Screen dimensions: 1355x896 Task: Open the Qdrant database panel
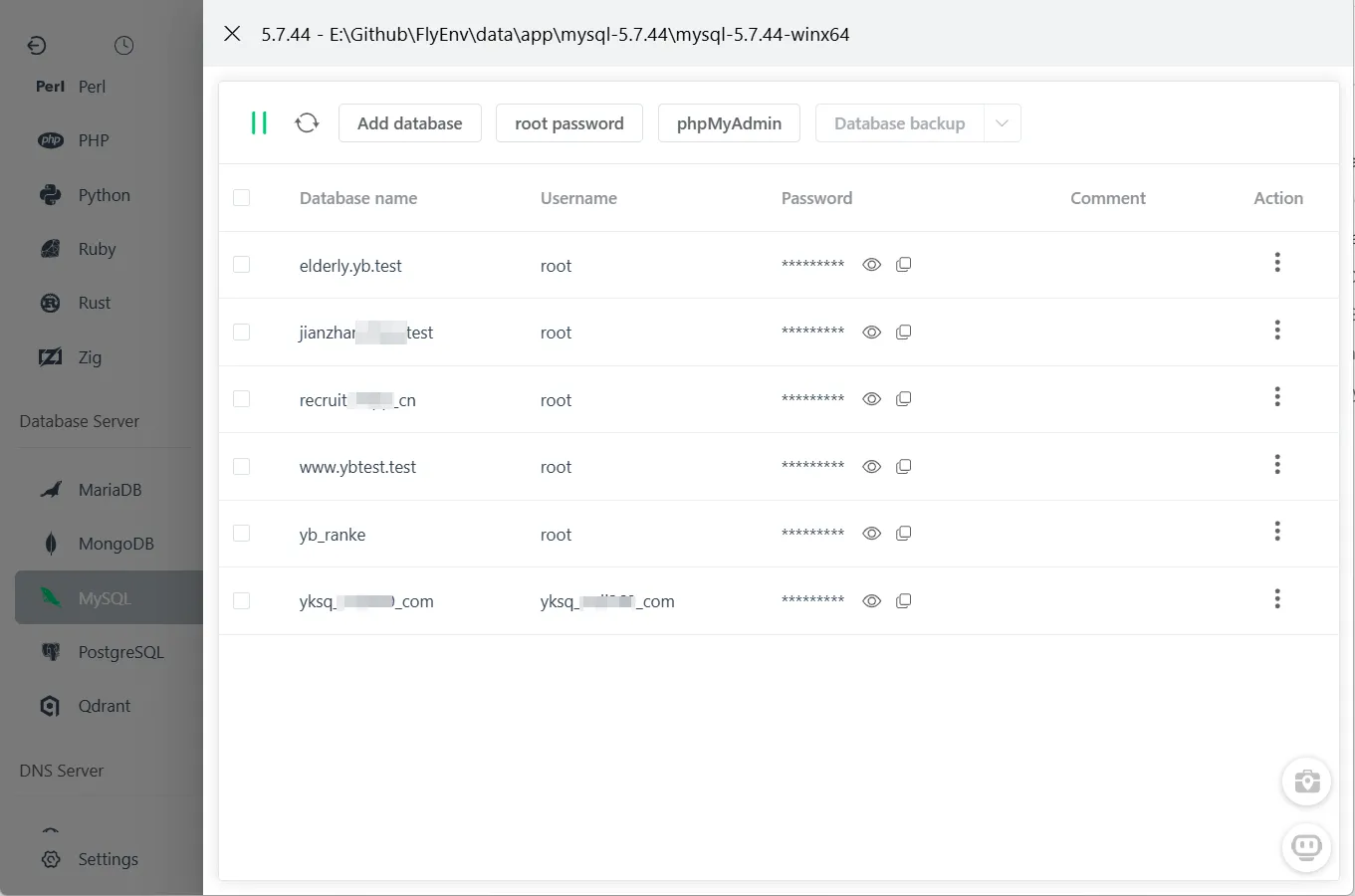tap(104, 705)
